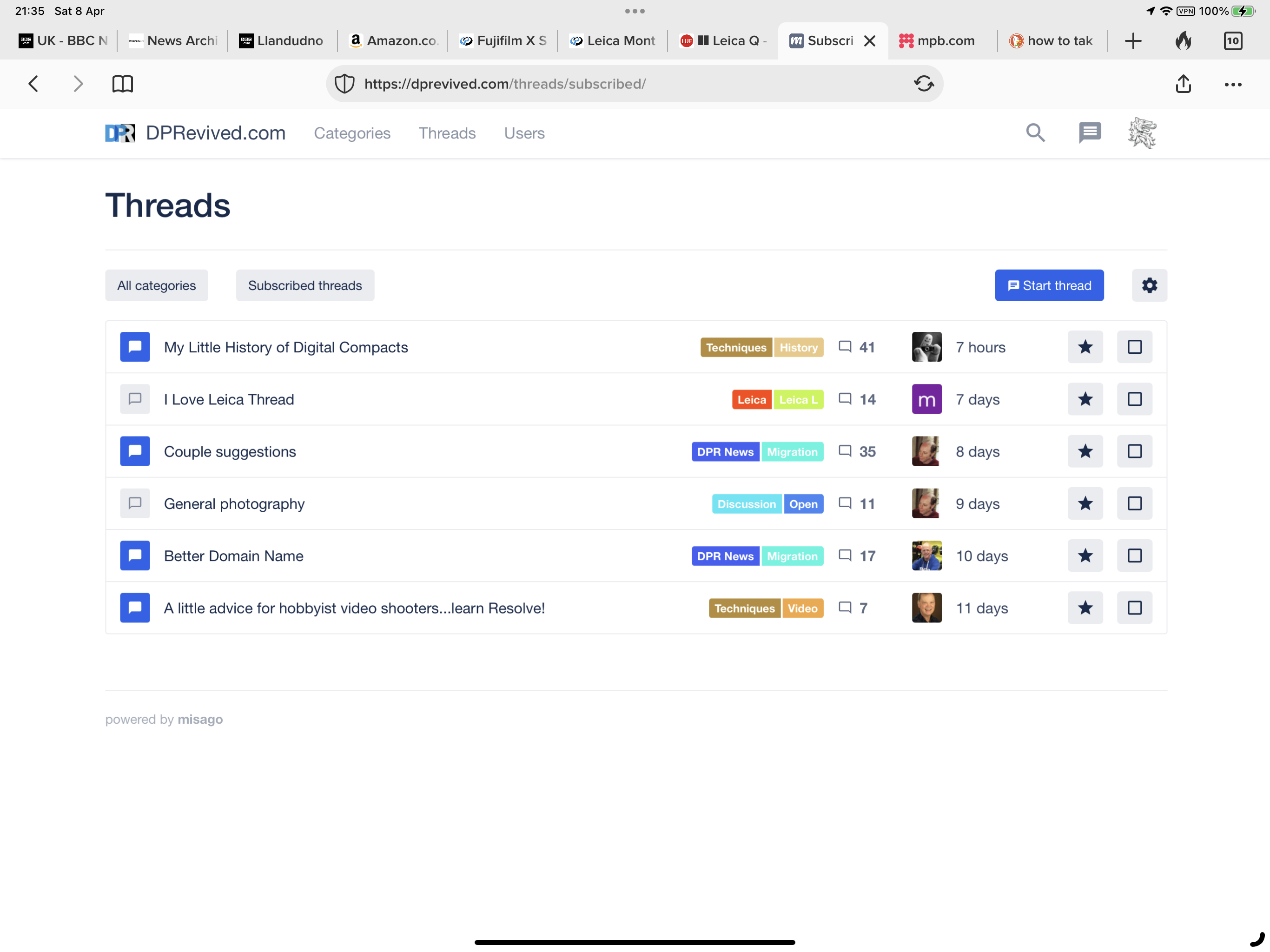
Task: Open the All categories filter
Action: (x=156, y=285)
